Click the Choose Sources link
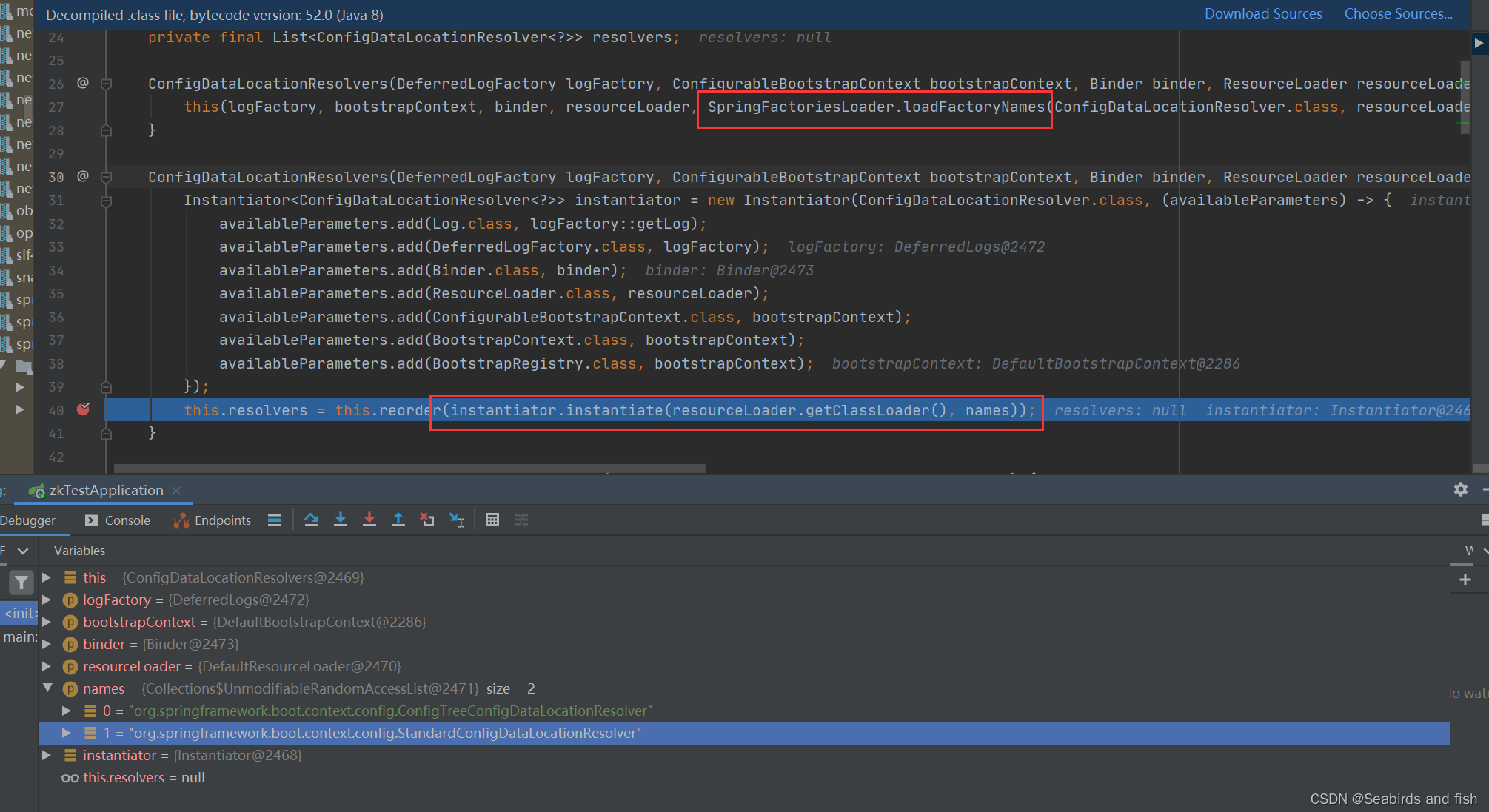The width and height of the screenshot is (1489, 812). click(x=1398, y=14)
